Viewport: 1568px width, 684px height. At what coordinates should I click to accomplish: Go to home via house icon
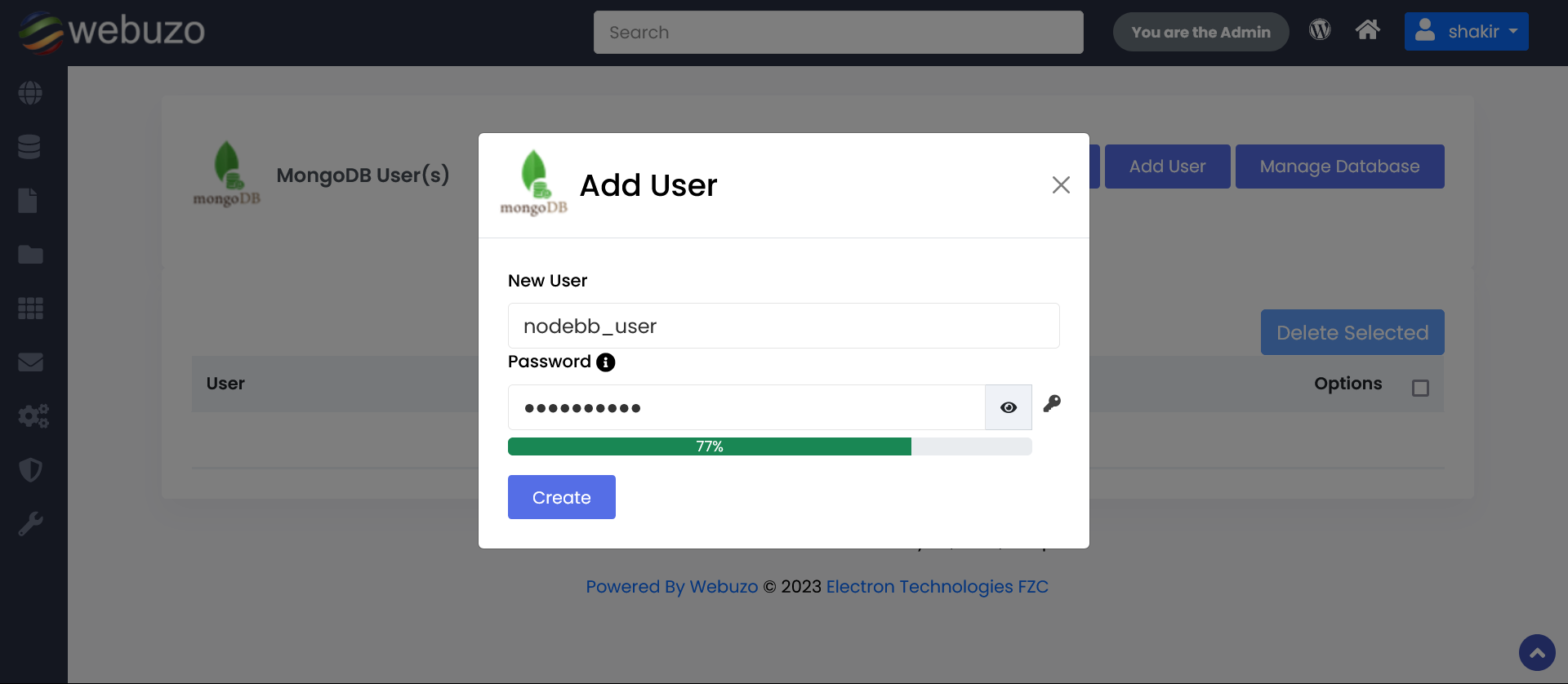(x=1367, y=30)
